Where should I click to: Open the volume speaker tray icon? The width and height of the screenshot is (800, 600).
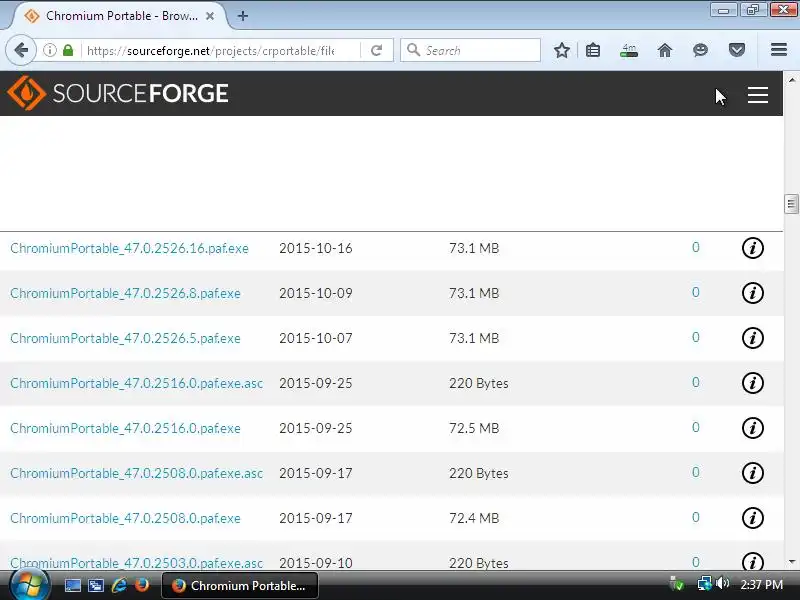[x=722, y=583]
